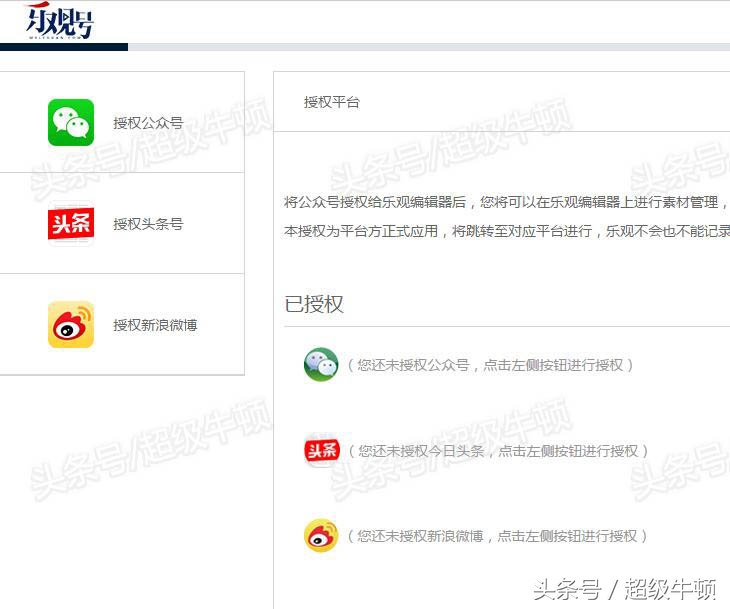Select 授权新浪微博 in the left panel
Screen dimensions: 730x609
pos(155,325)
